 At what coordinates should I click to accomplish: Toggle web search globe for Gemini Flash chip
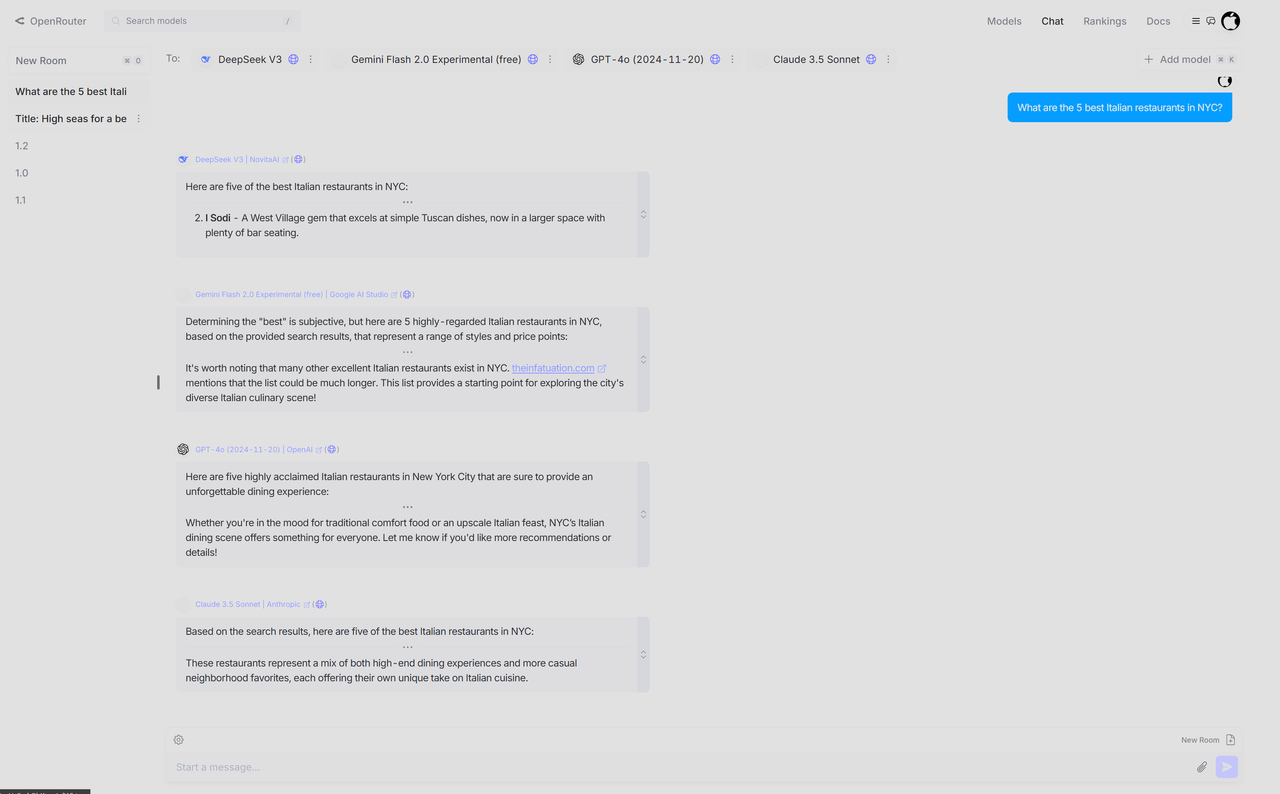[x=533, y=60]
